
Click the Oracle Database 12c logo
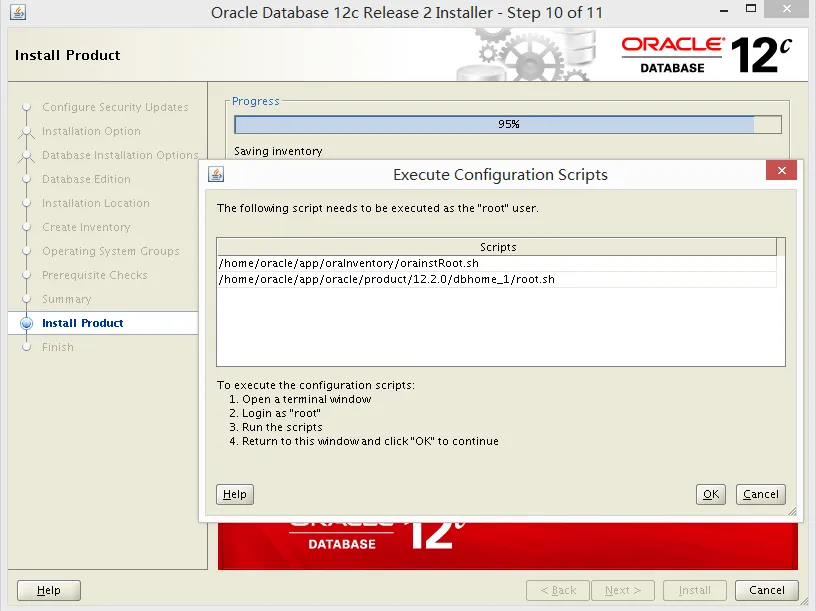pos(706,55)
